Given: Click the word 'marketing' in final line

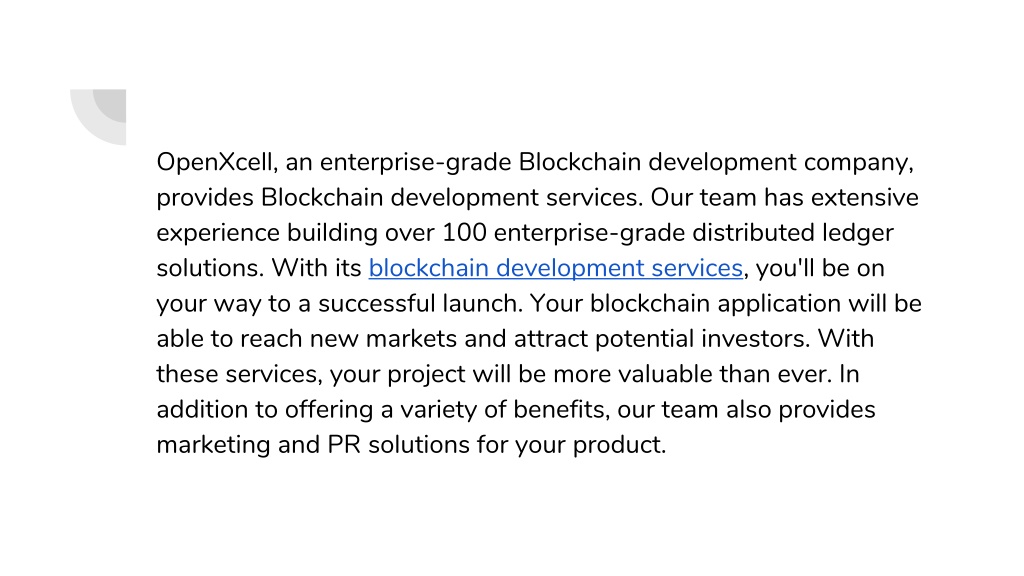Looking at the screenshot, I should click(213, 445).
